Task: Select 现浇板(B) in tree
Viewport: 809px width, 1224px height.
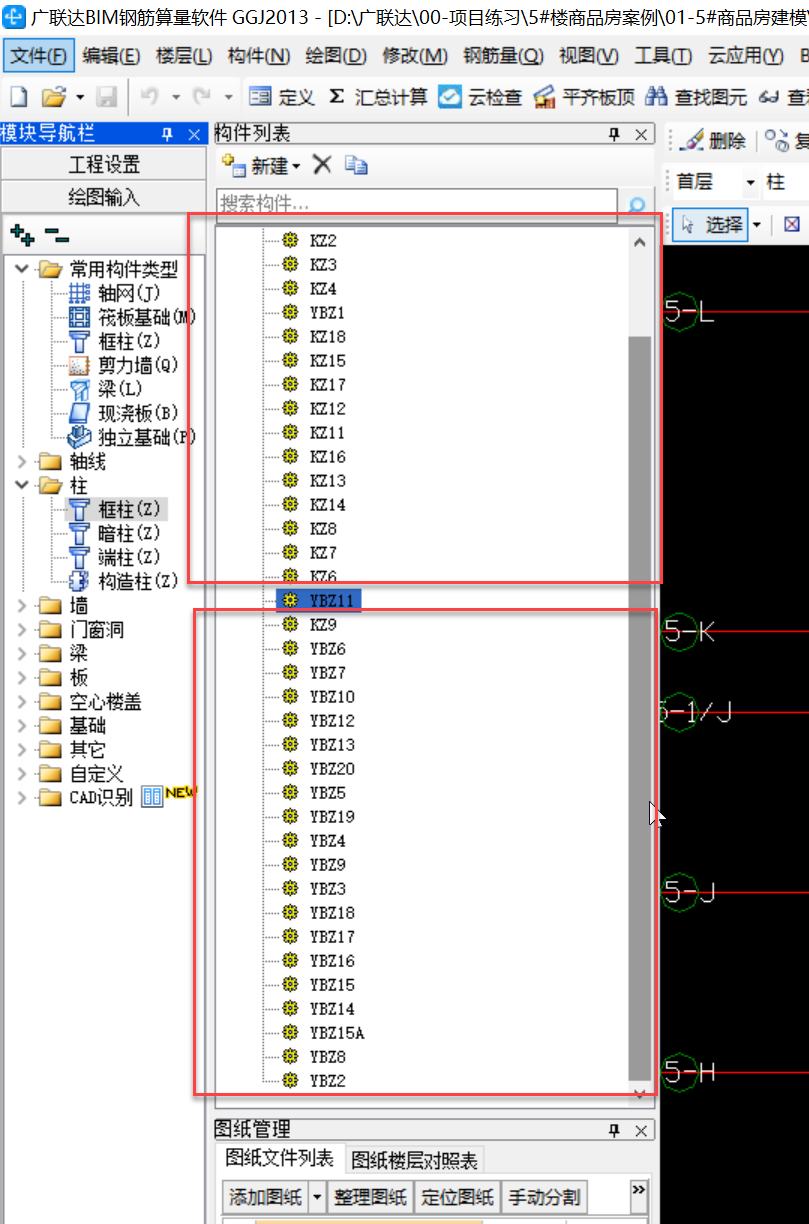Action: click(123, 413)
